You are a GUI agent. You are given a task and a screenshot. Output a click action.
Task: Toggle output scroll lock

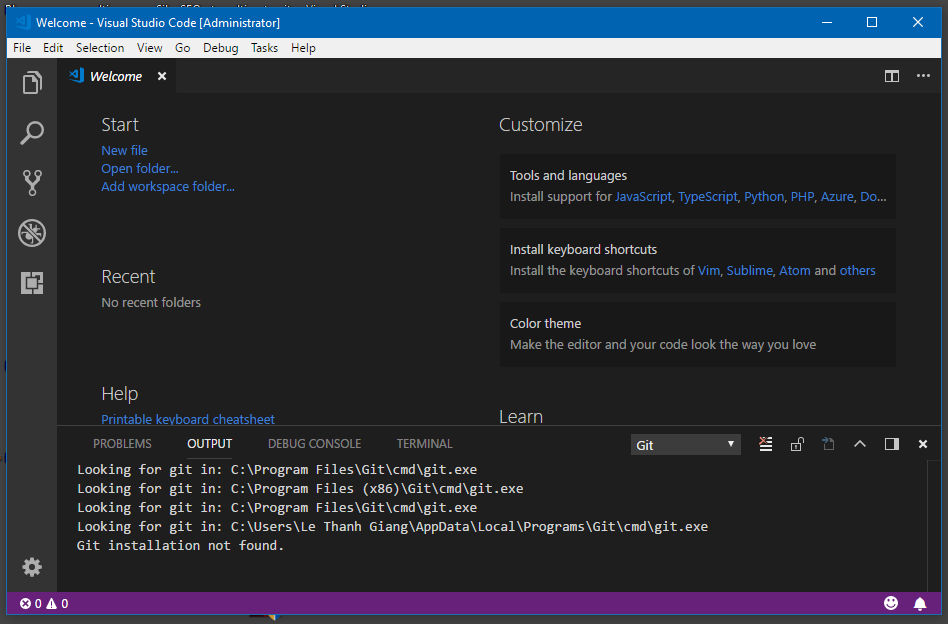(x=797, y=443)
